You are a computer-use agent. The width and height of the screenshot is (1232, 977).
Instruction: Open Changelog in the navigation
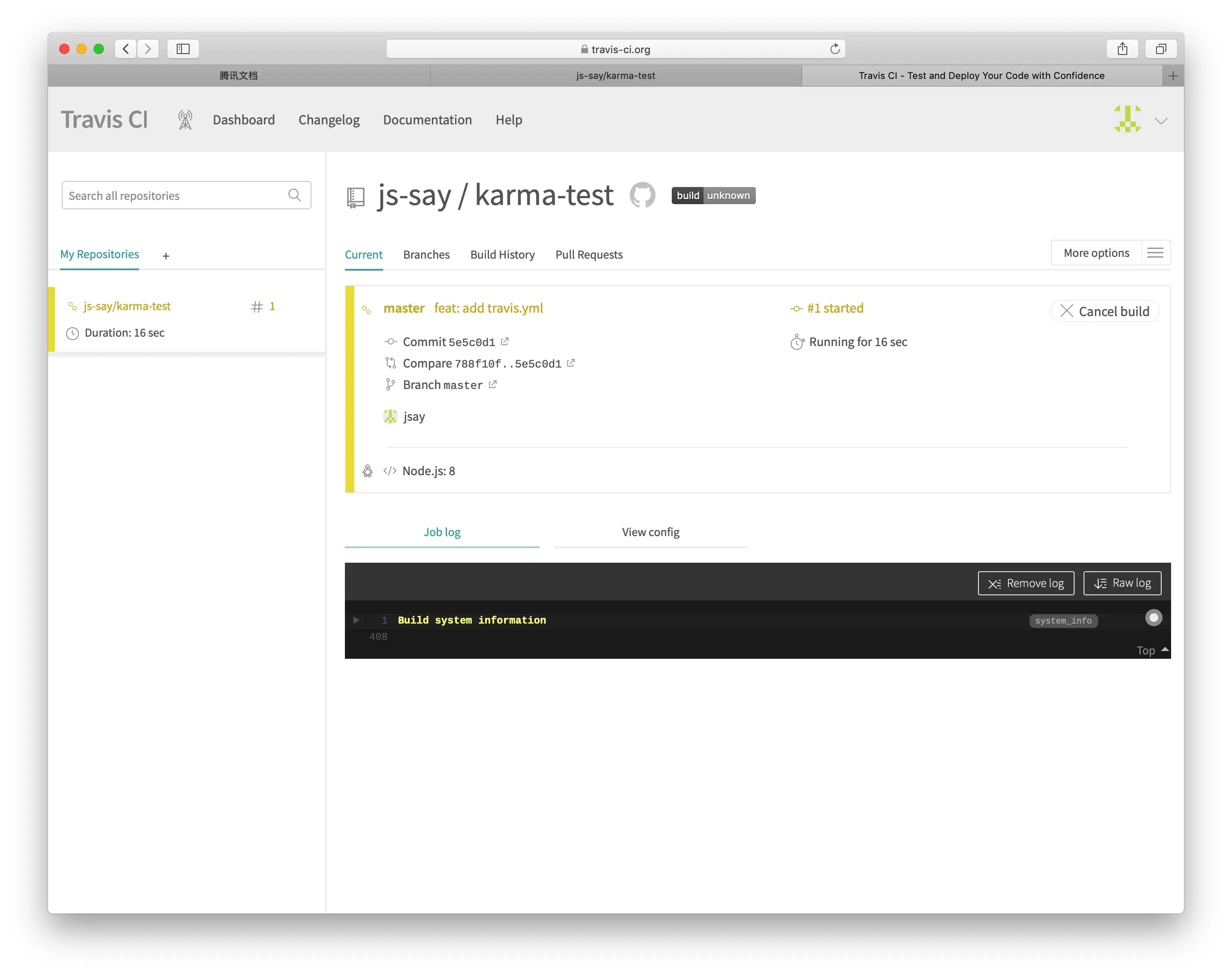329,119
